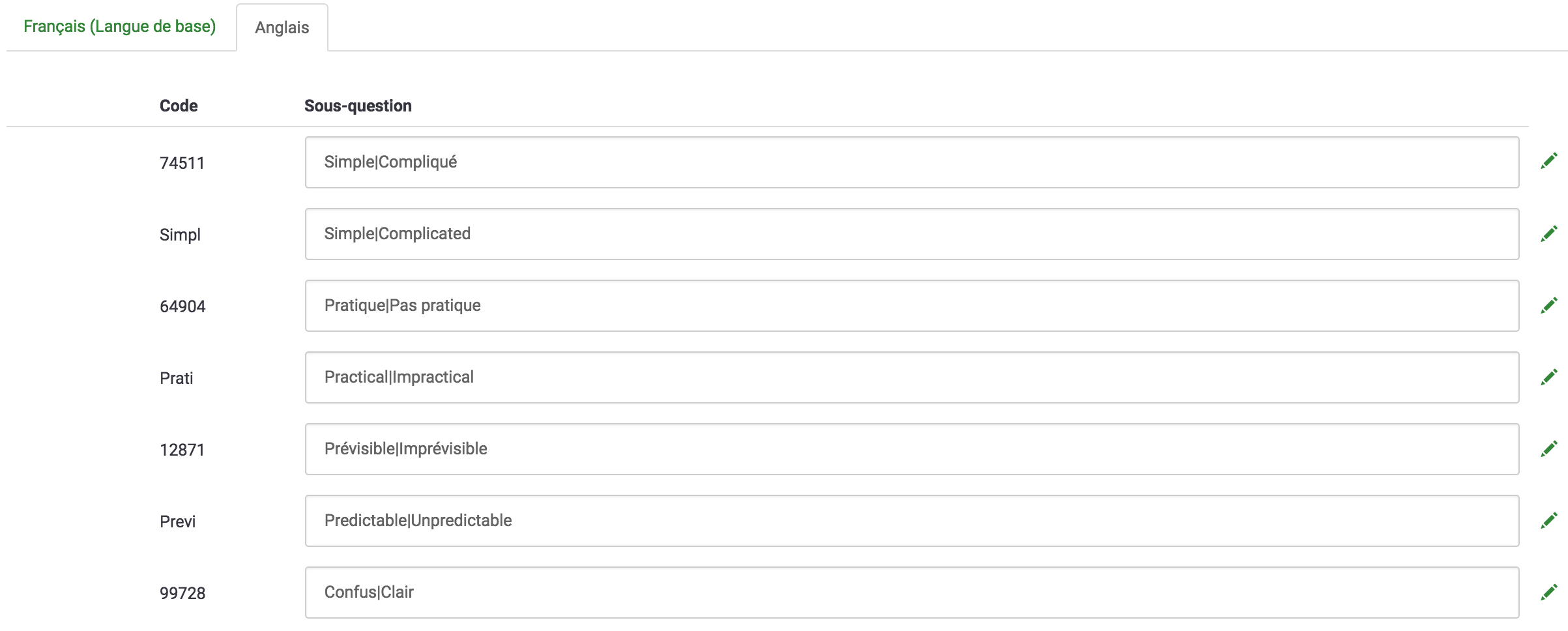The width and height of the screenshot is (1568, 631).
Task: Click the code 74511 label
Action: pos(182,163)
